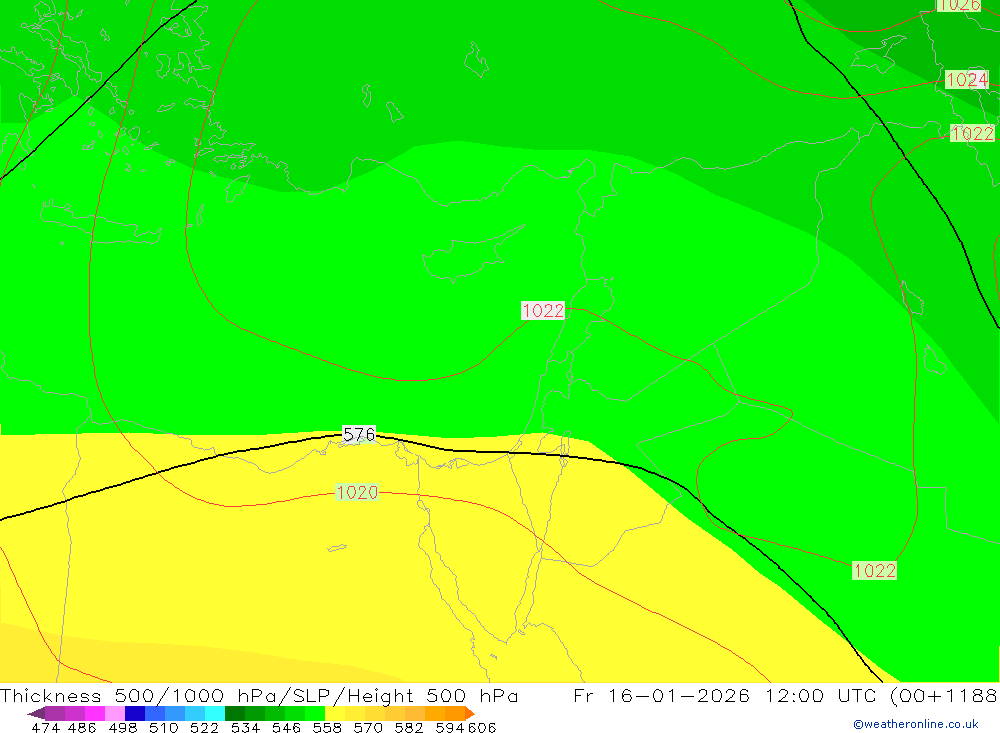The image size is (1000, 733).
Task: Click the 576 height contour label
Action: coord(359,434)
